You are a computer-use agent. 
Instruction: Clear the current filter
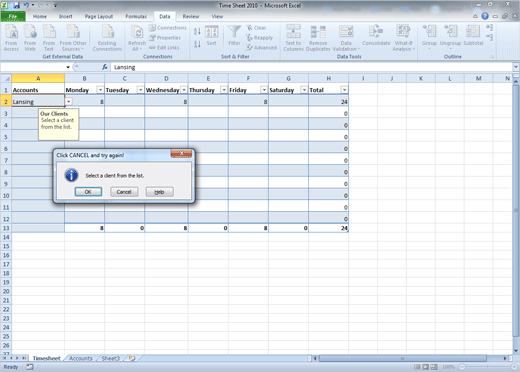pyautogui.click(x=256, y=28)
